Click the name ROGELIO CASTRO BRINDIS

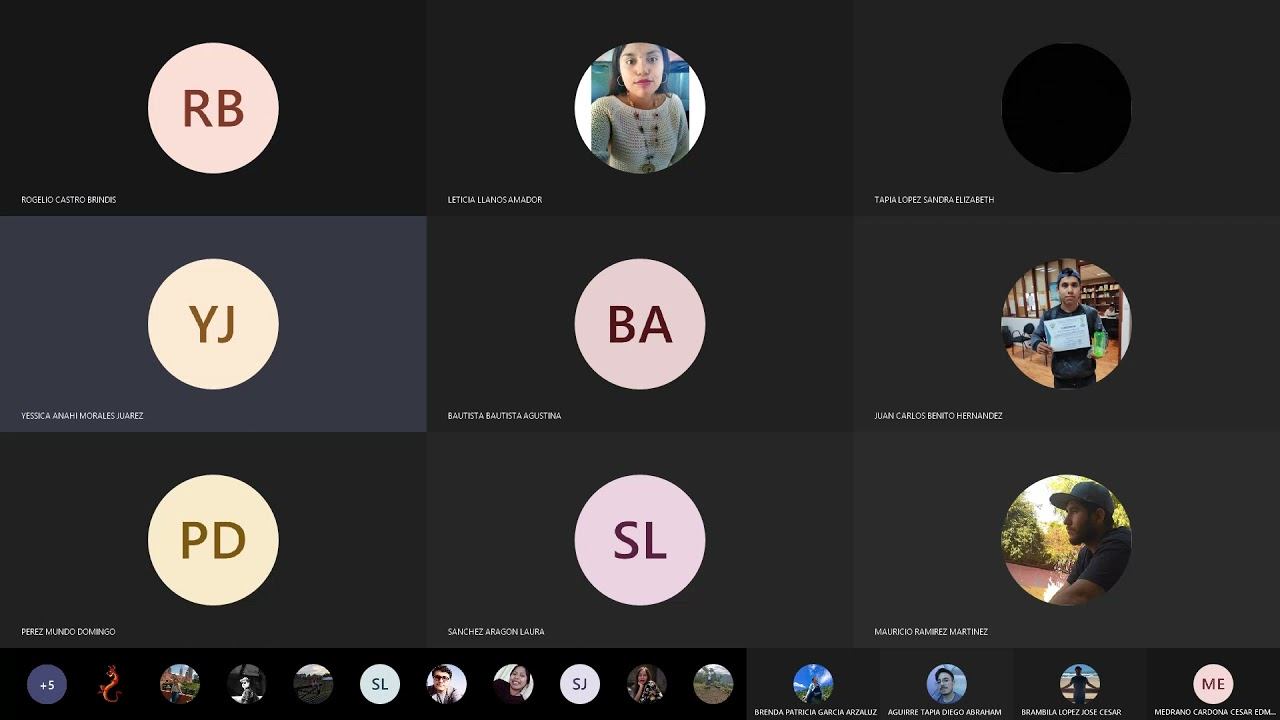[69, 200]
